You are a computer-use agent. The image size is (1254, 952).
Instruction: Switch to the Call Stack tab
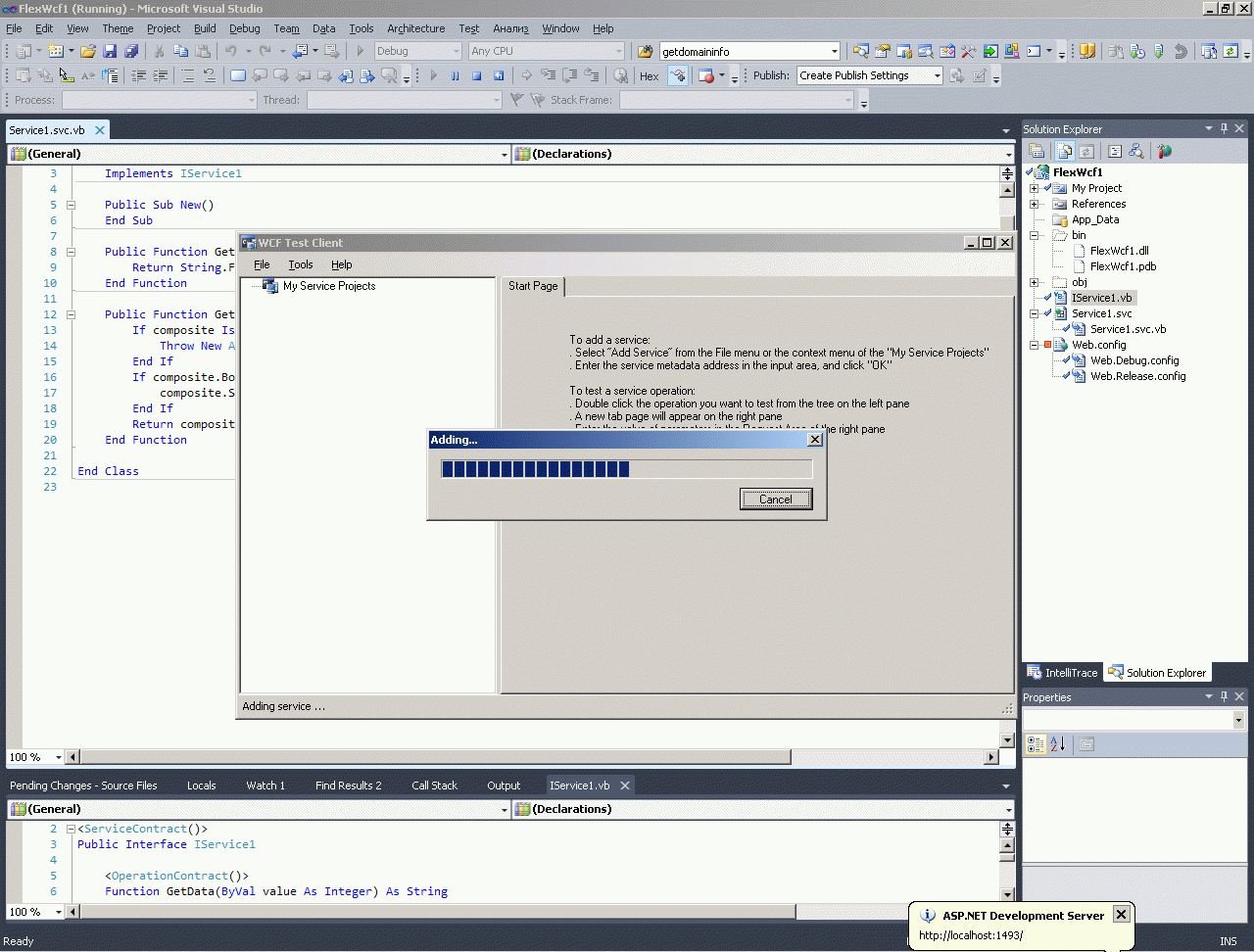(434, 785)
